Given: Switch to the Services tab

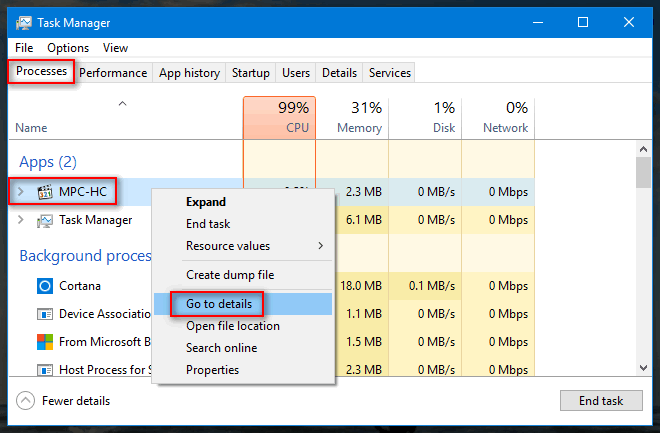Looking at the screenshot, I should 390,73.
